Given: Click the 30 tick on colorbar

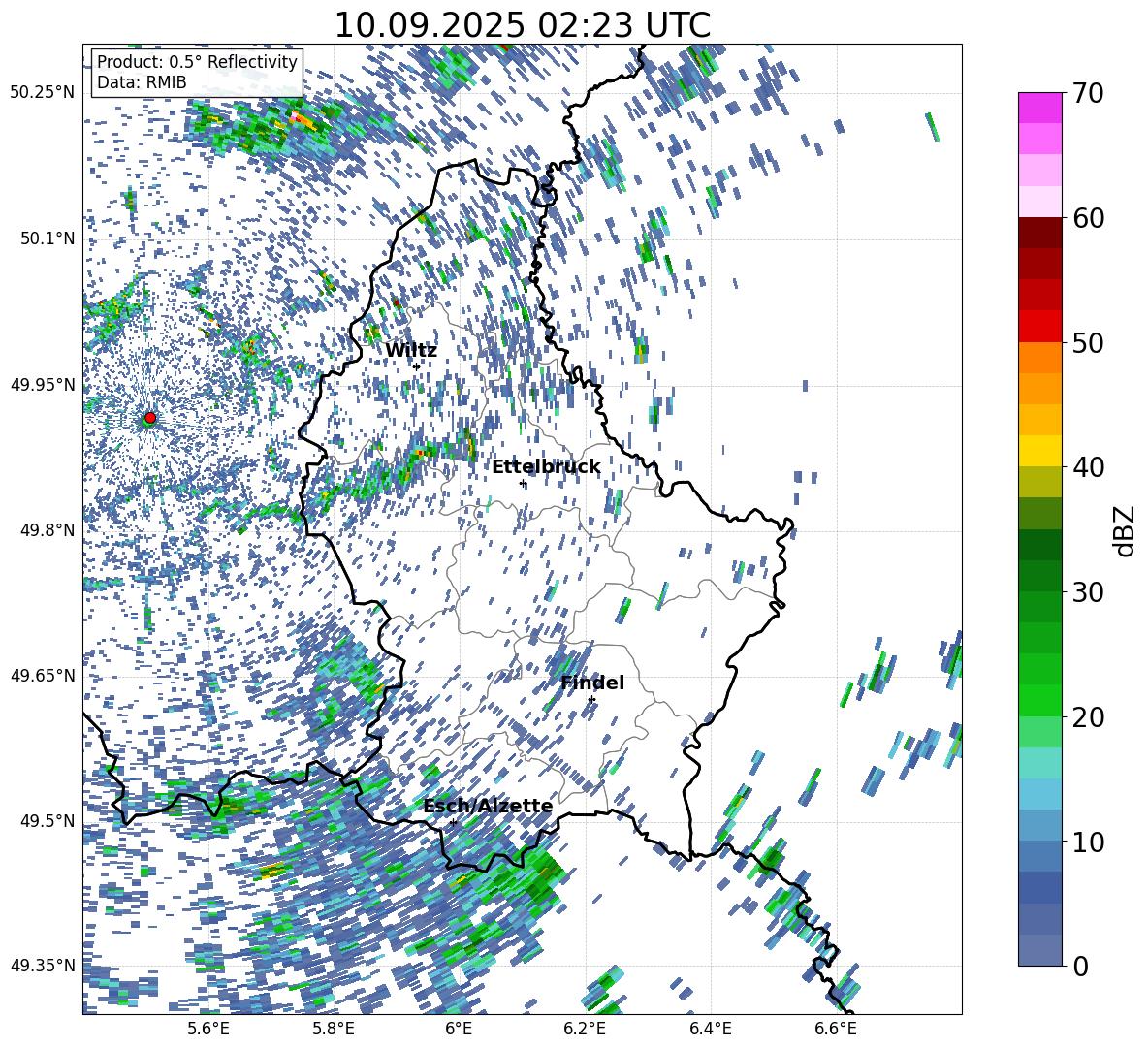Looking at the screenshot, I should (x=1087, y=591).
